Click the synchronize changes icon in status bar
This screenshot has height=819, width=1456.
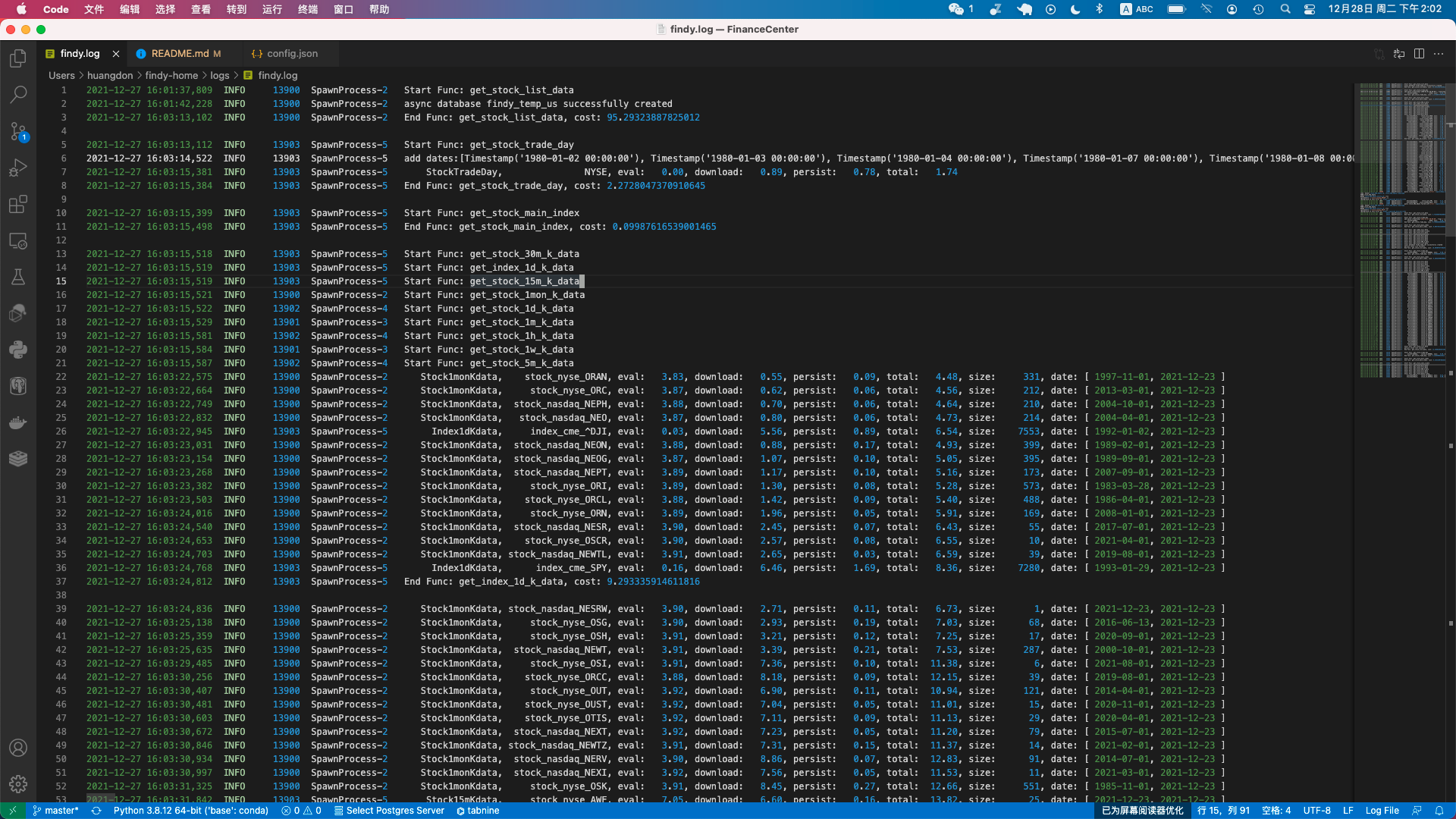96,811
